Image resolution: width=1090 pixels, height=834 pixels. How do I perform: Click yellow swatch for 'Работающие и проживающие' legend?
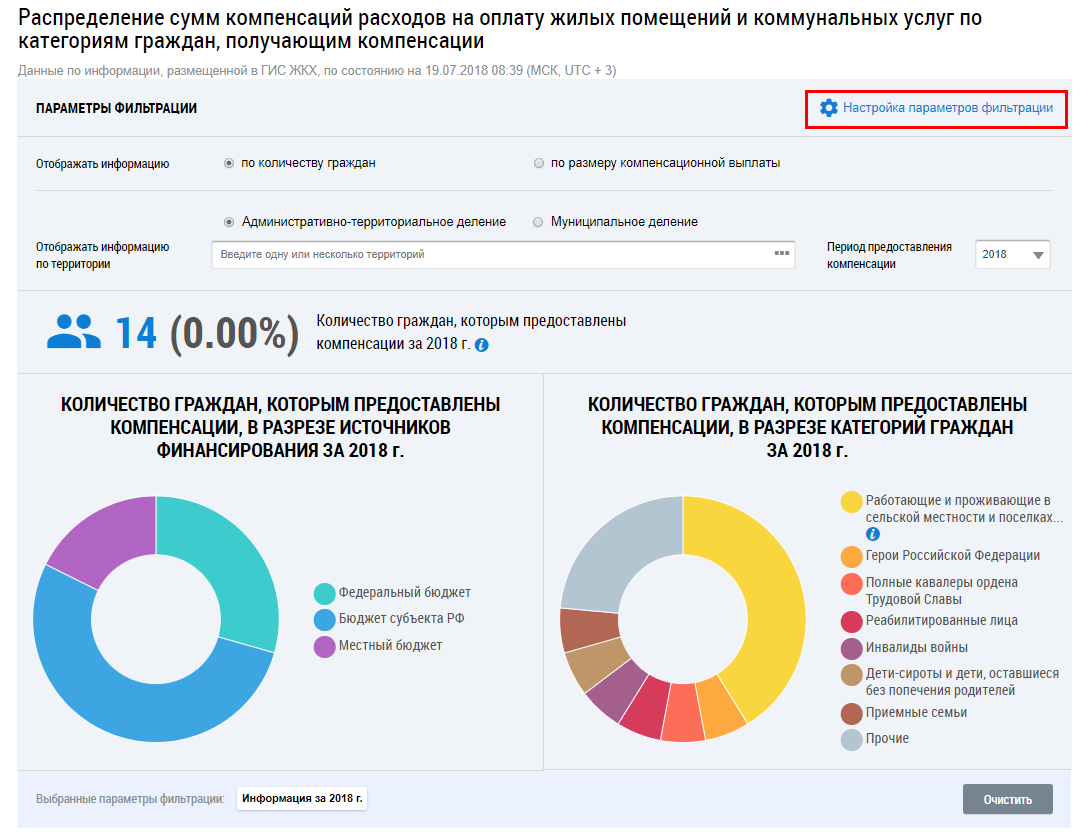pos(852,502)
